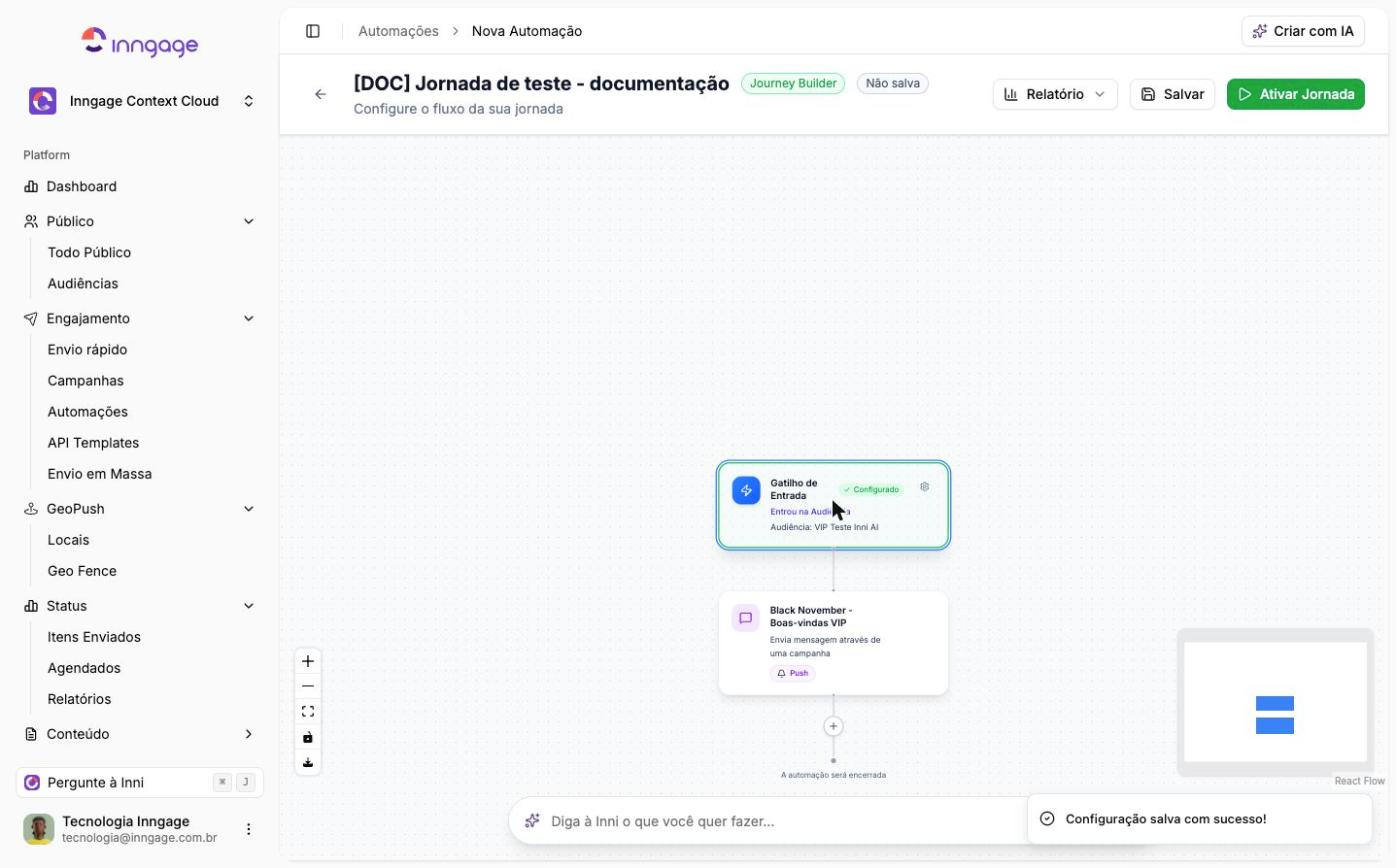Viewport: 1396px width, 868px height.
Task: Click the Pergunte à Inni search box
Action: pyautogui.click(x=139, y=782)
